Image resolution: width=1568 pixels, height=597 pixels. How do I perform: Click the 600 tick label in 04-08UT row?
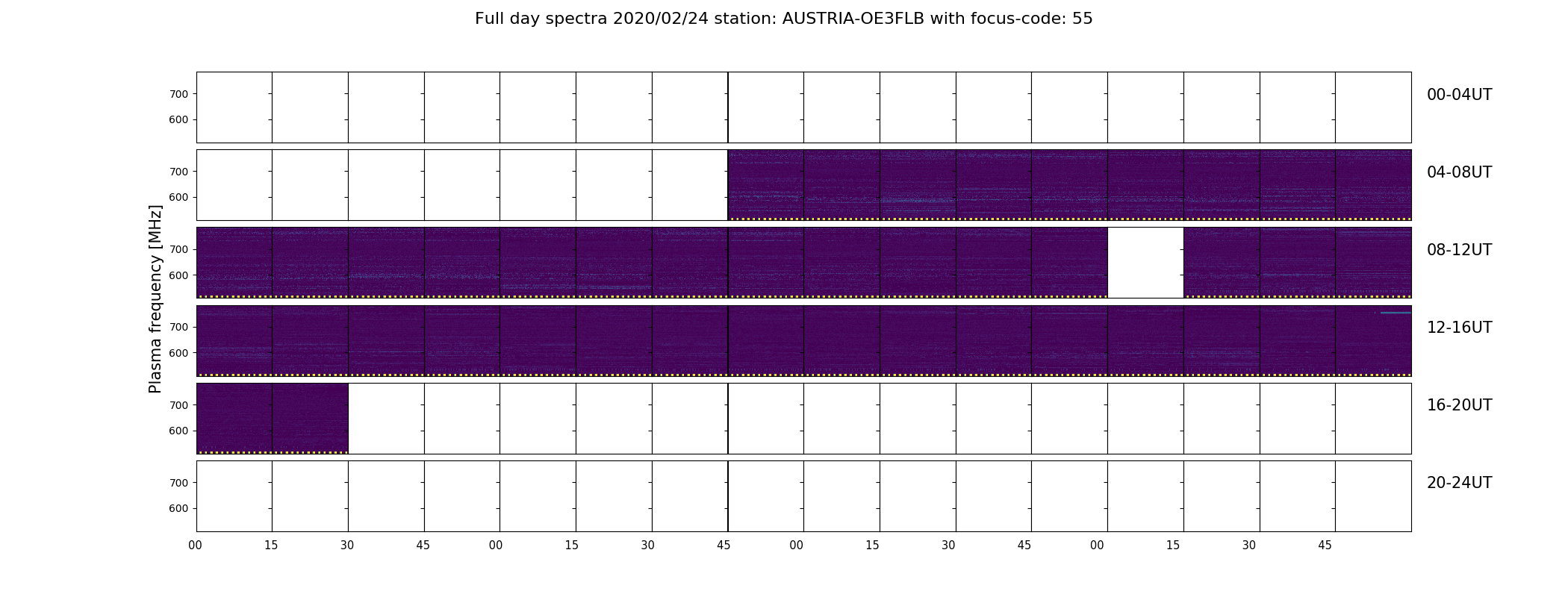(x=178, y=197)
